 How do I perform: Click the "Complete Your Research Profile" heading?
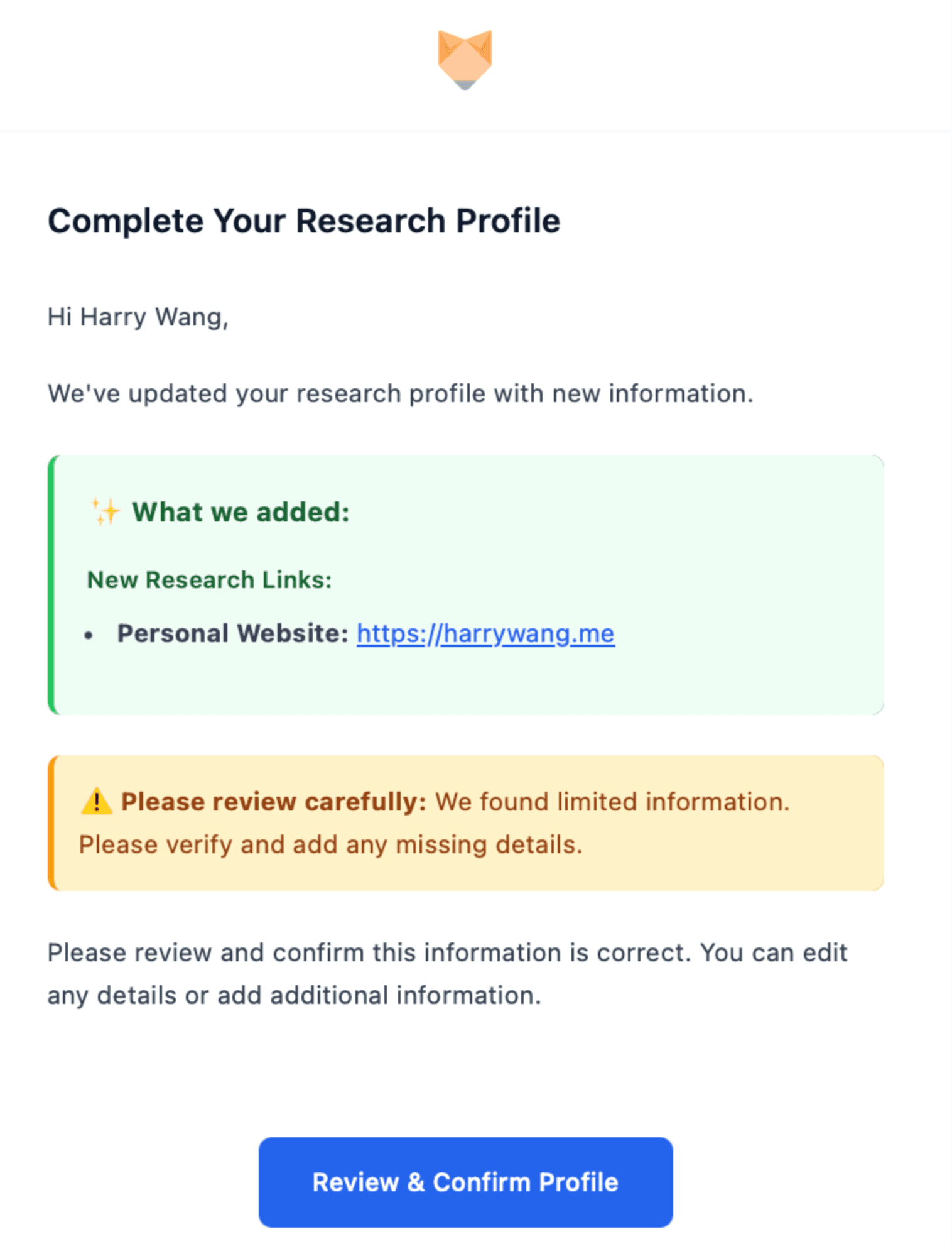pos(304,220)
